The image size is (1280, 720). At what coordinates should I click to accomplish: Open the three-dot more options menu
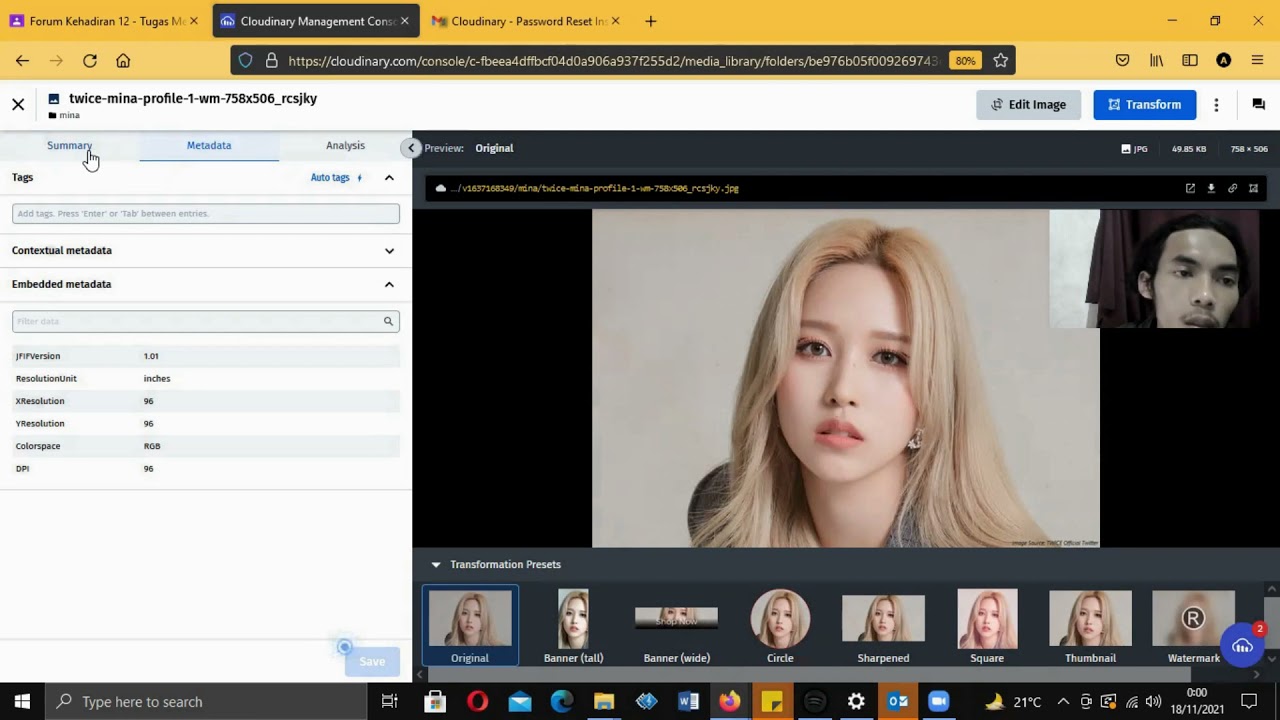point(1216,104)
